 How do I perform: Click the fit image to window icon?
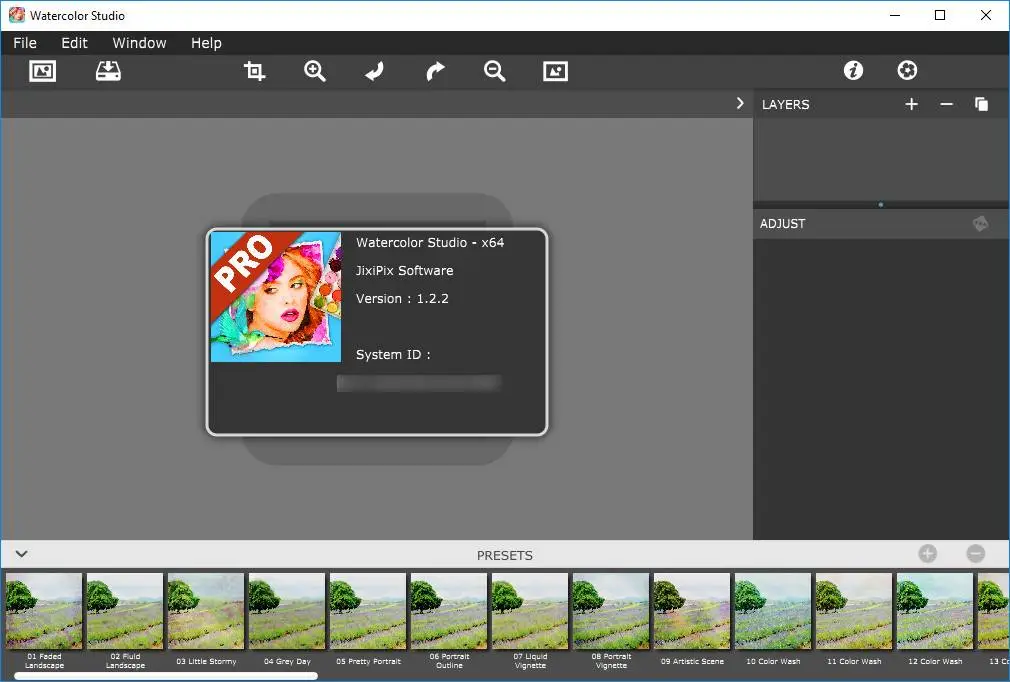point(555,71)
